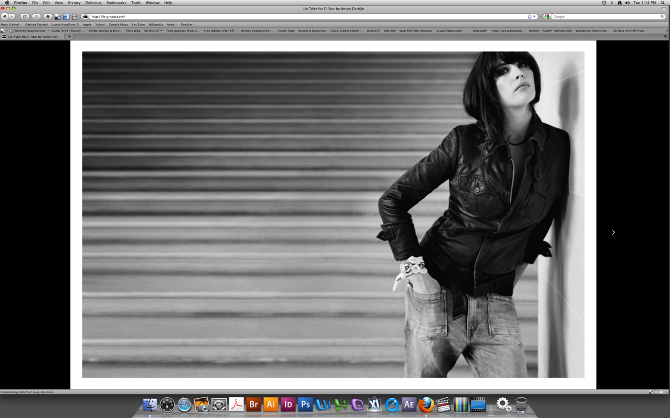Open a new tab with plus button
The height and width of the screenshot is (418, 670).
point(69,37)
